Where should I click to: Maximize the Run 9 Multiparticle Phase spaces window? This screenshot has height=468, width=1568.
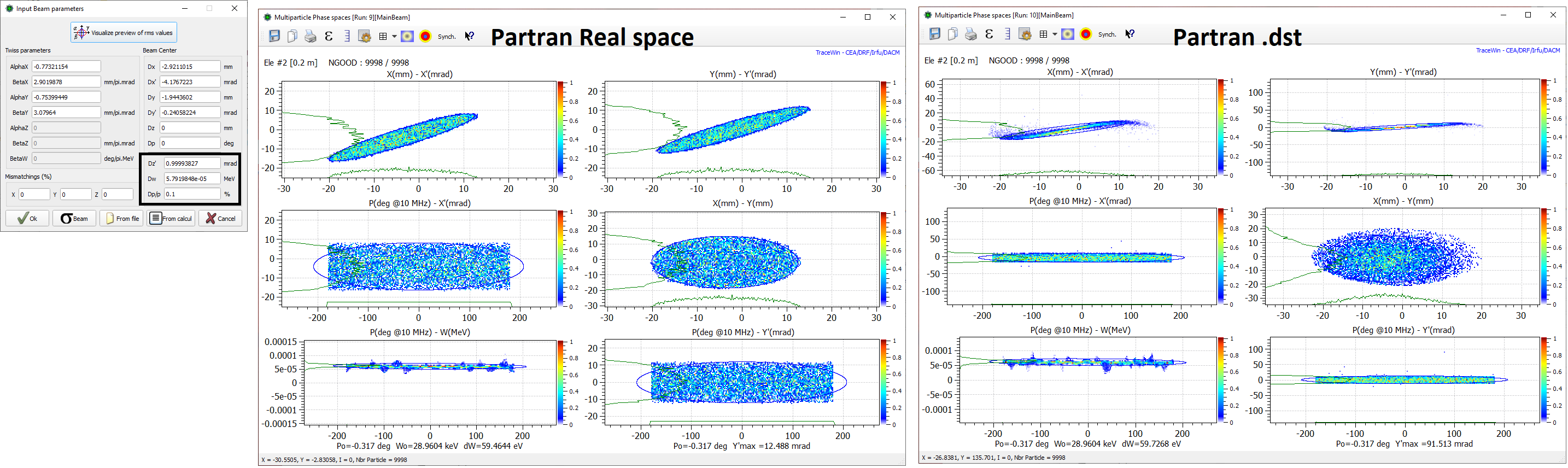point(868,17)
